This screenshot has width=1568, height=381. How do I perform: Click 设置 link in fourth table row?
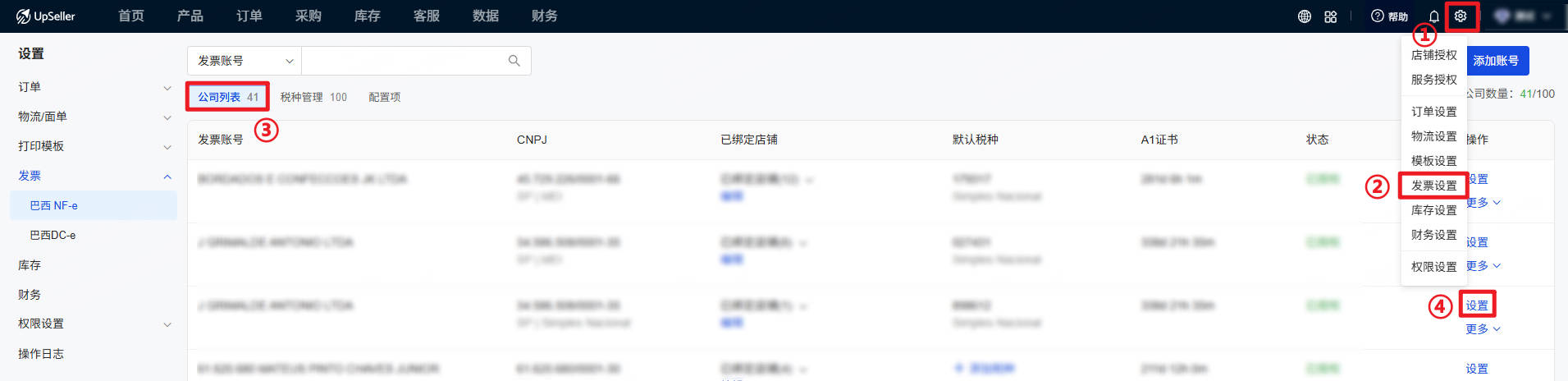[1477, 369]
